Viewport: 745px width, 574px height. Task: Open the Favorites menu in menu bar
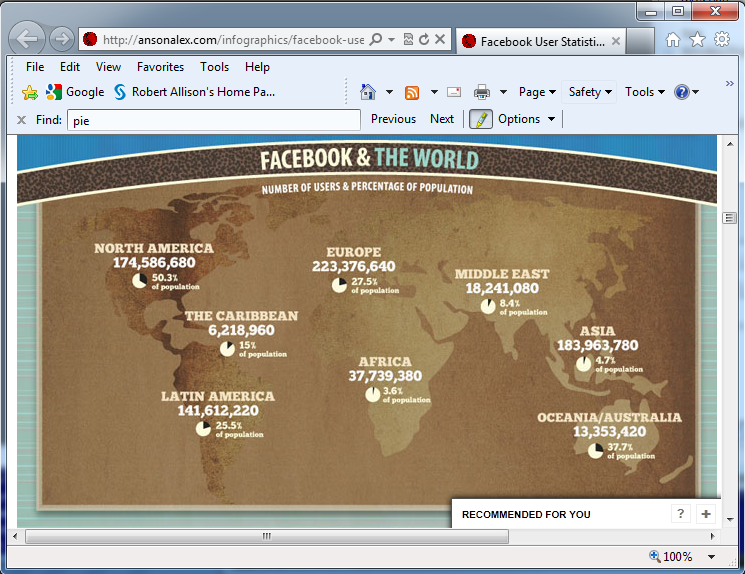point(160,67)
